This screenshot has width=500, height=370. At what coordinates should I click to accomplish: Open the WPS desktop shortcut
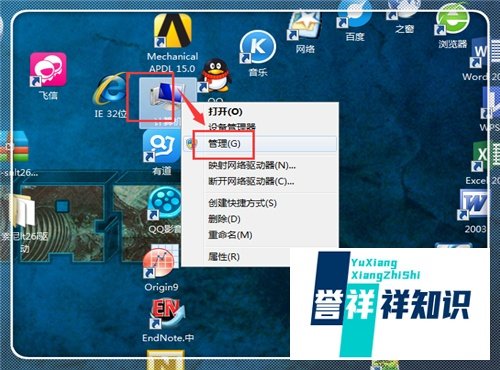[x=490, y=103]
